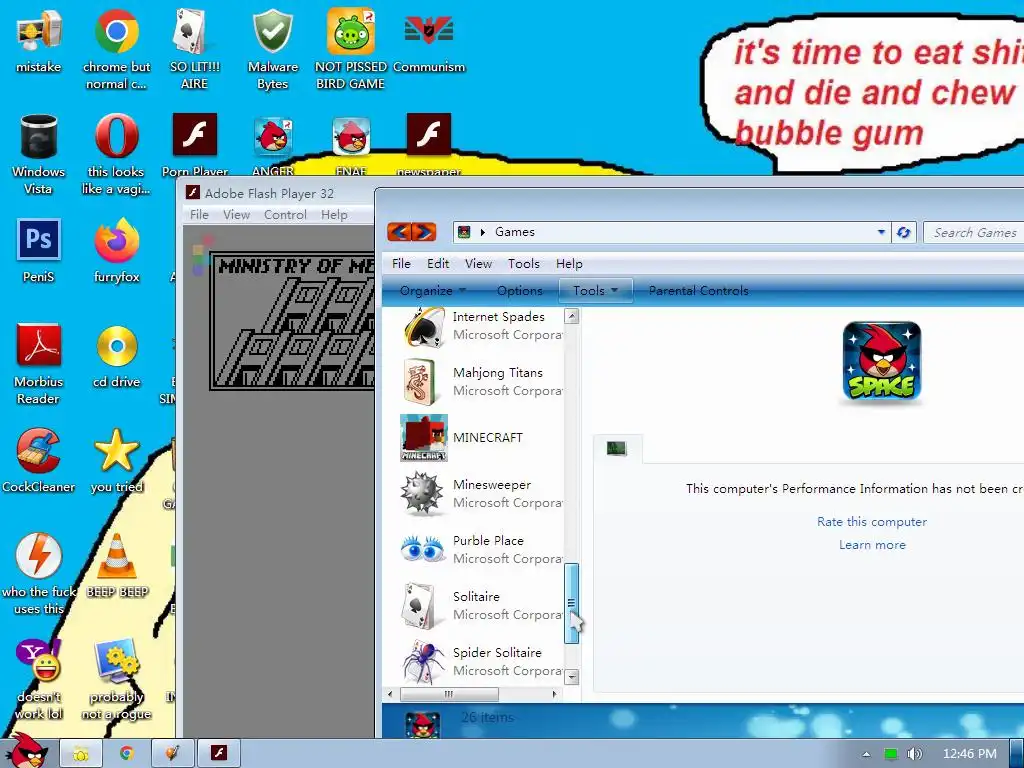
Task: Expand the Tools toolbar dropdown
Action: point(595,291)
